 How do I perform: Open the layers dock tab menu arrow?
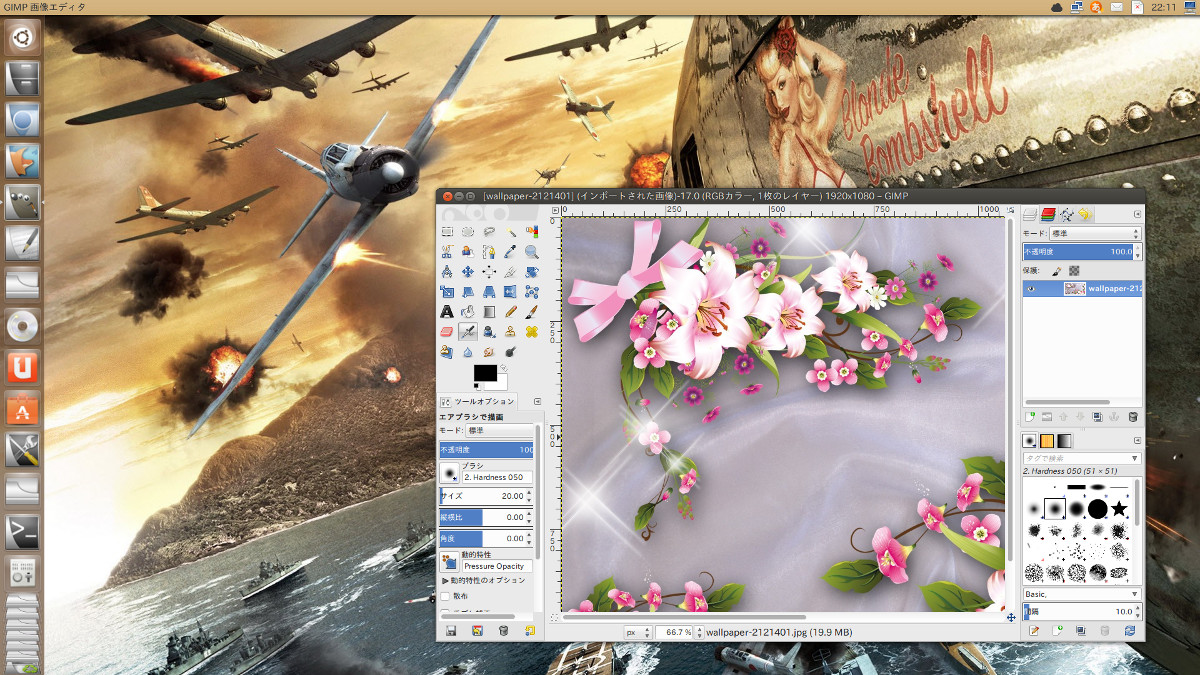1137,214
